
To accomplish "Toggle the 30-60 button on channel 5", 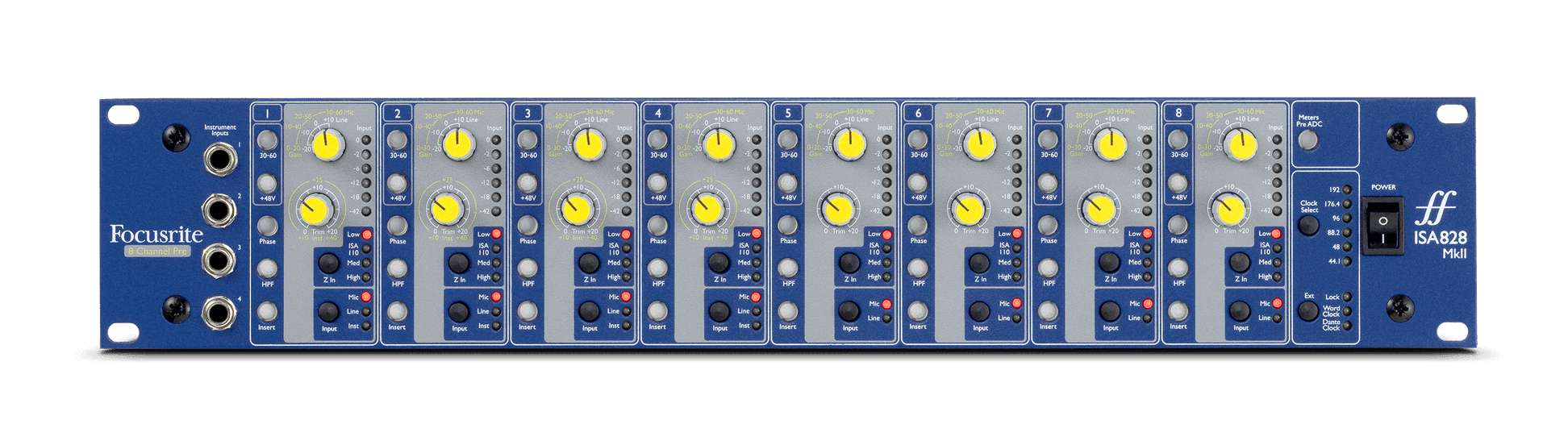I will (788, 139).
